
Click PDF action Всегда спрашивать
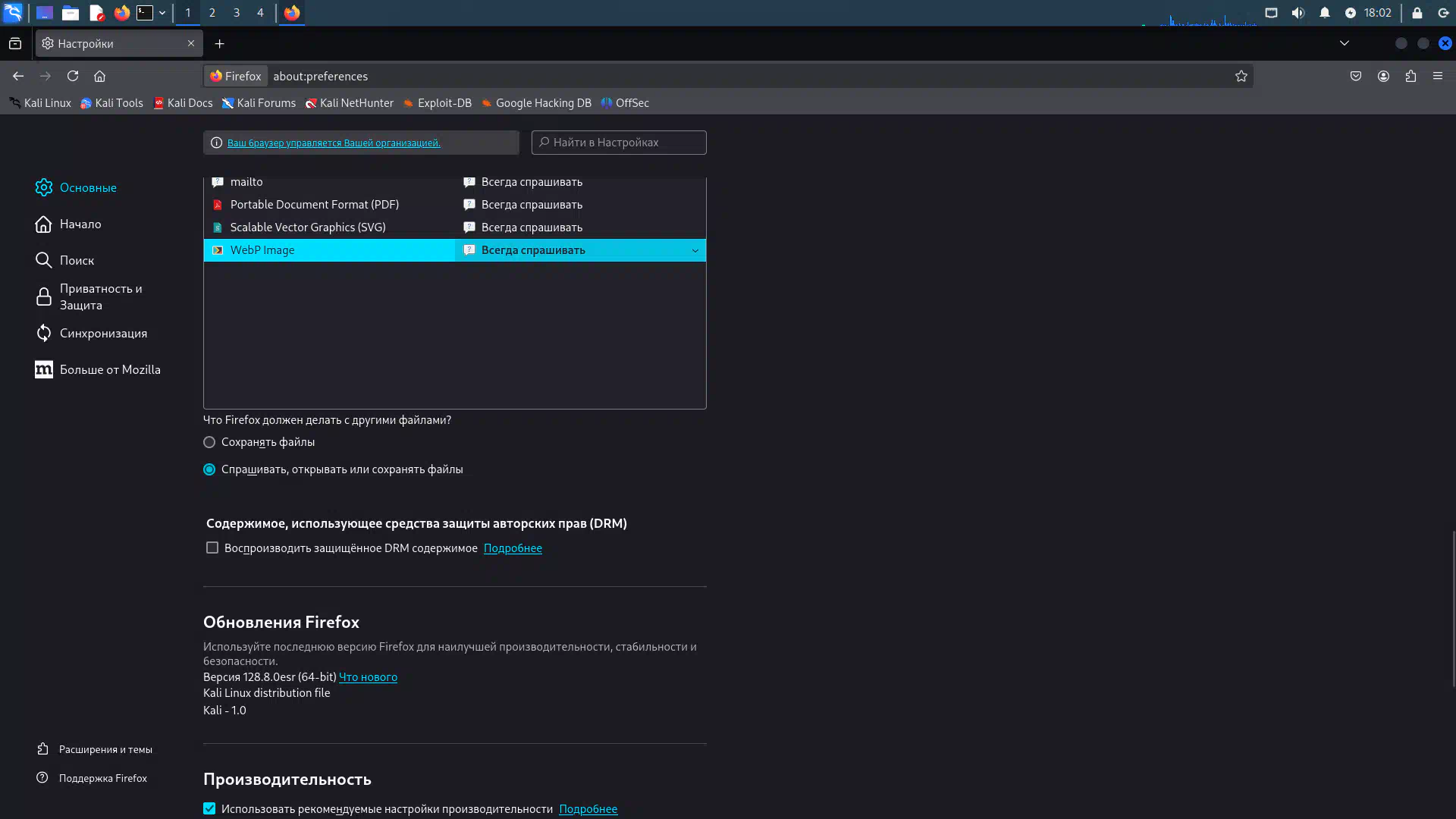[x=532, y=205]
